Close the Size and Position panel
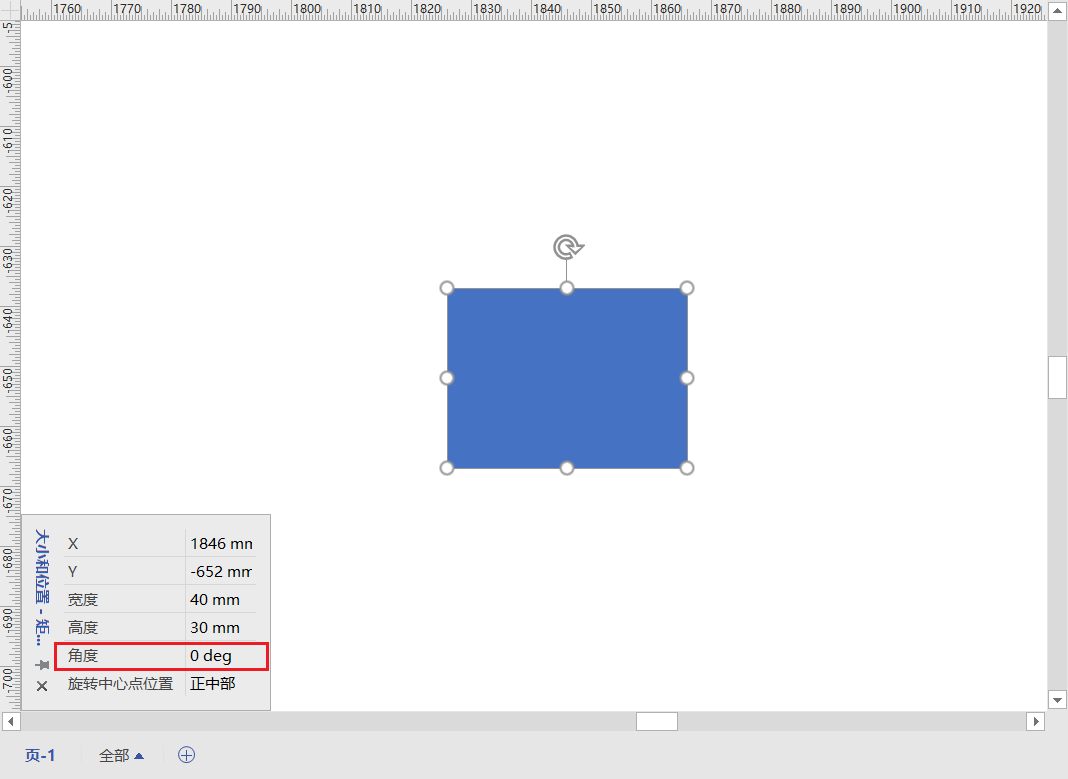 [x=42, y=686]
